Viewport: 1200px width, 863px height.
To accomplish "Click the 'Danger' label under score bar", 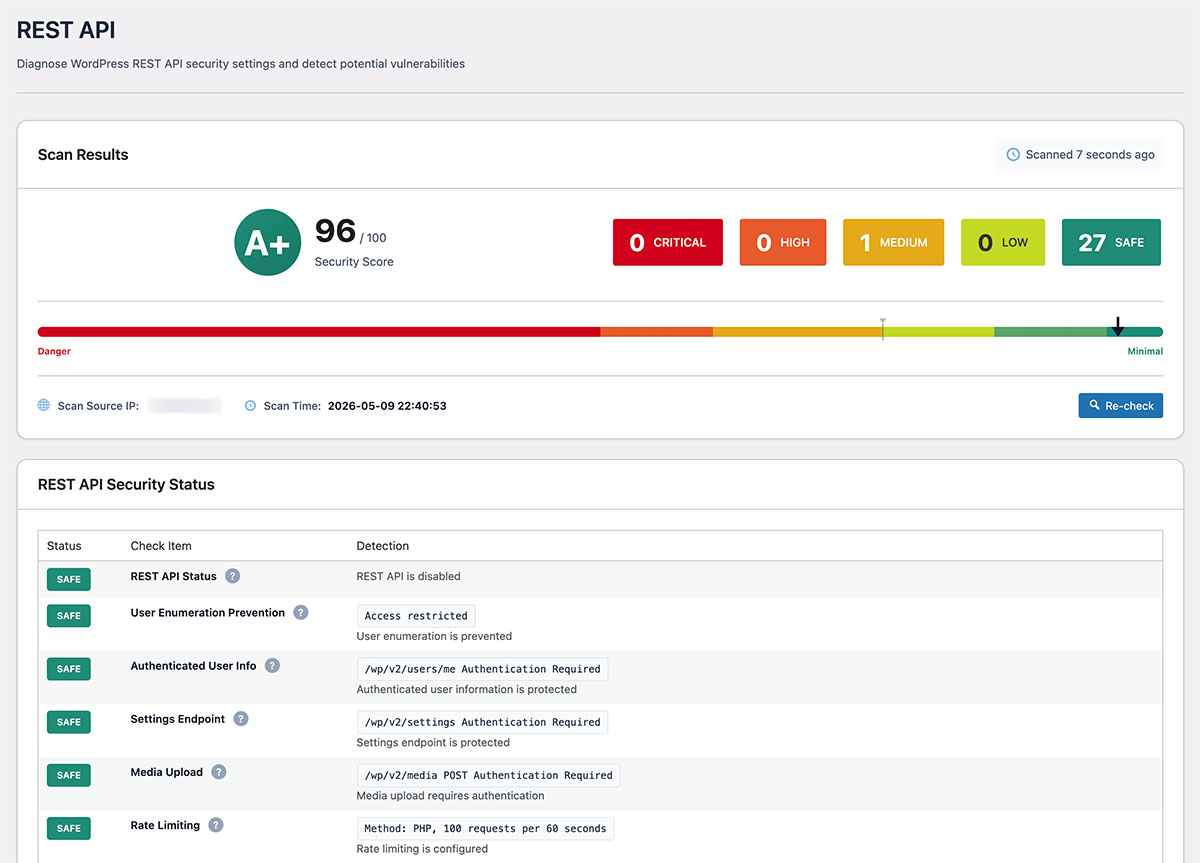I will 54,351.
